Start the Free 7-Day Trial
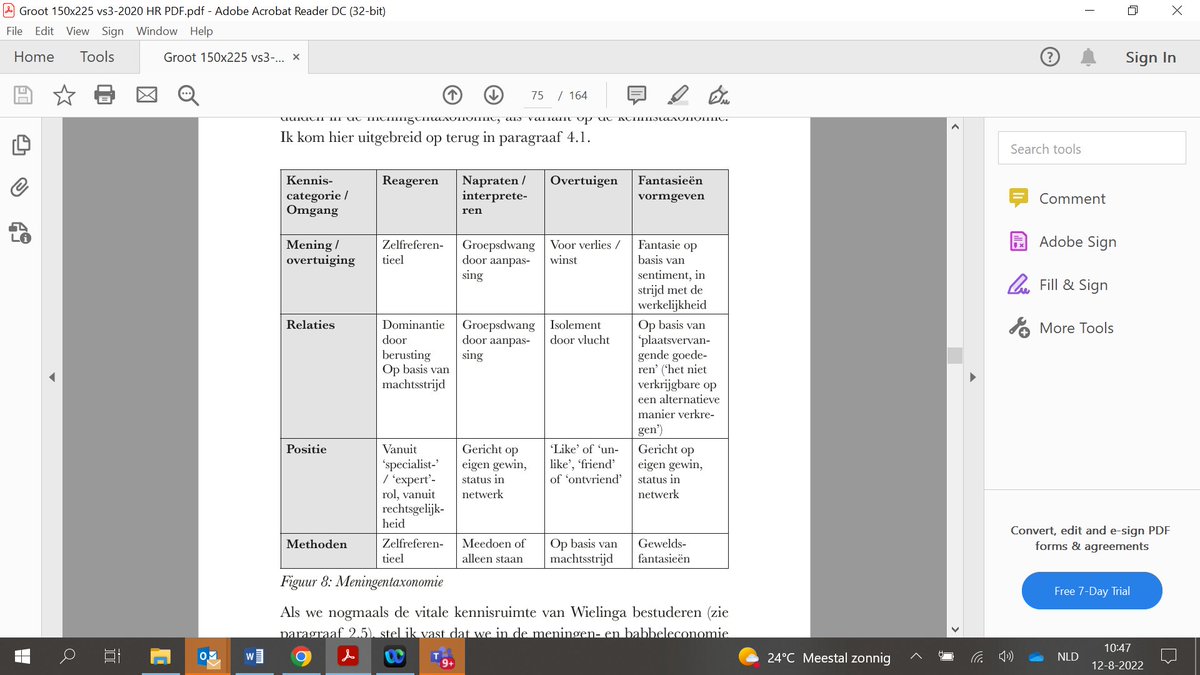 click(1092, 590)
